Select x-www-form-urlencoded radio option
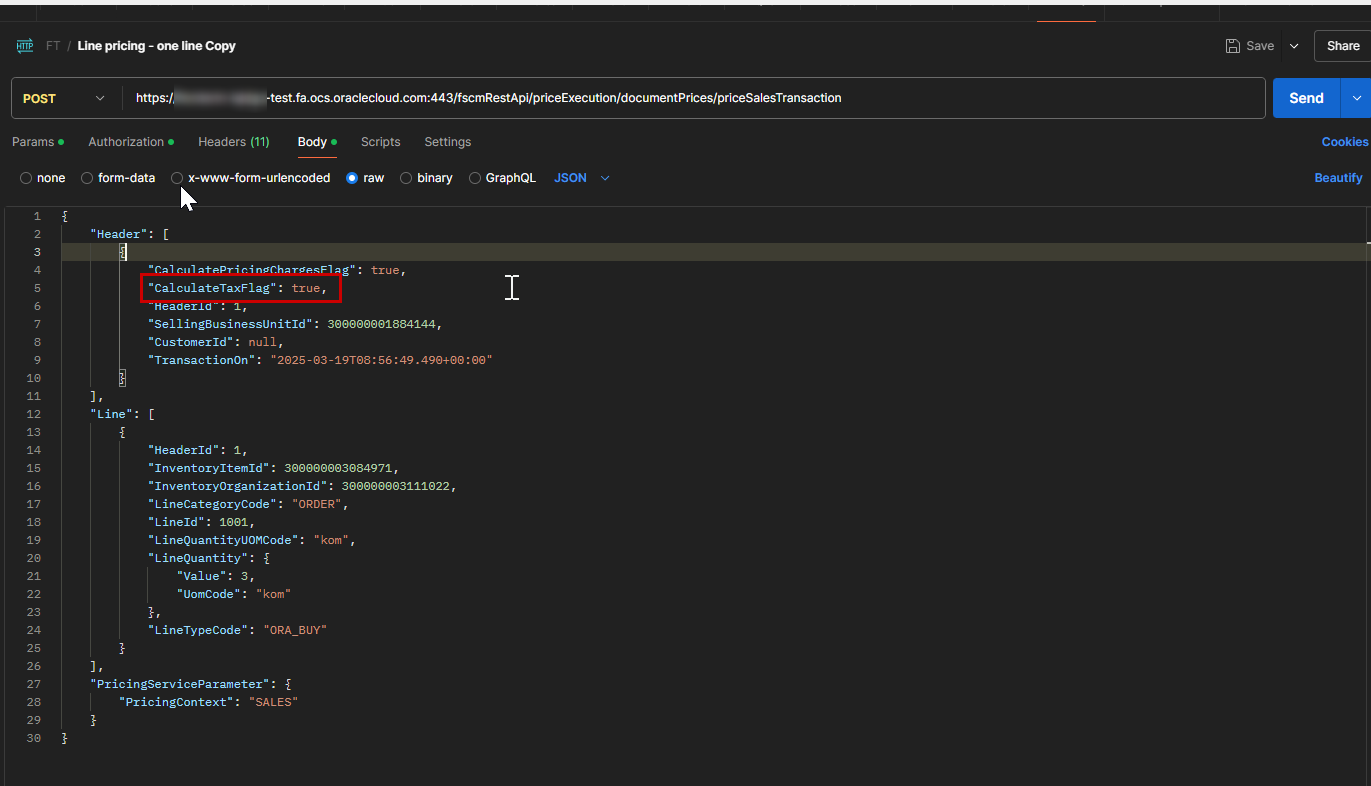This screenshot has width=1371, height=786. click(x=177, y=178)
